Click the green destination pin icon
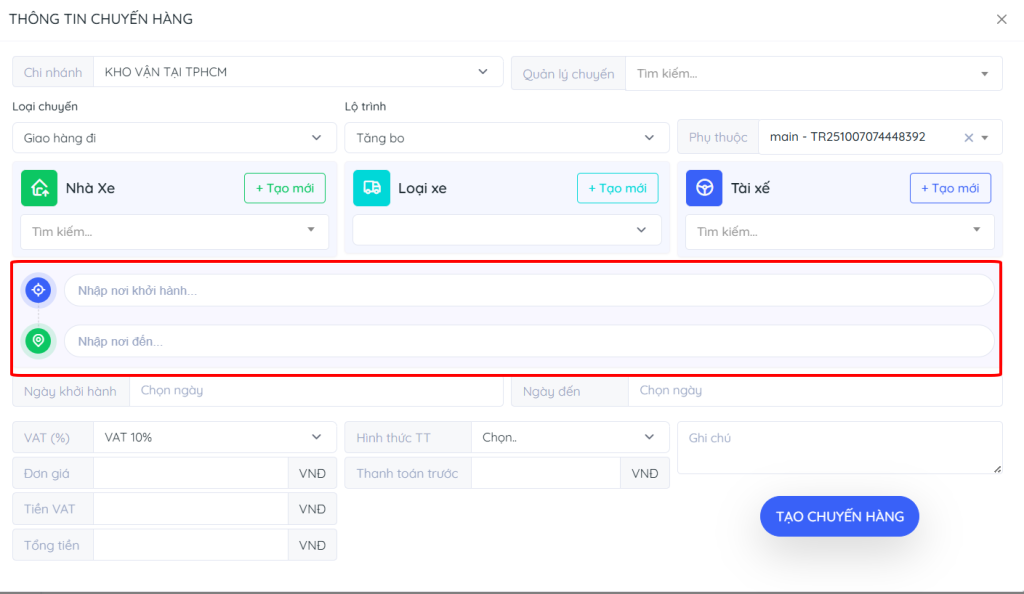The height and width of the screenshot is (594, 1024). (38, 341)
